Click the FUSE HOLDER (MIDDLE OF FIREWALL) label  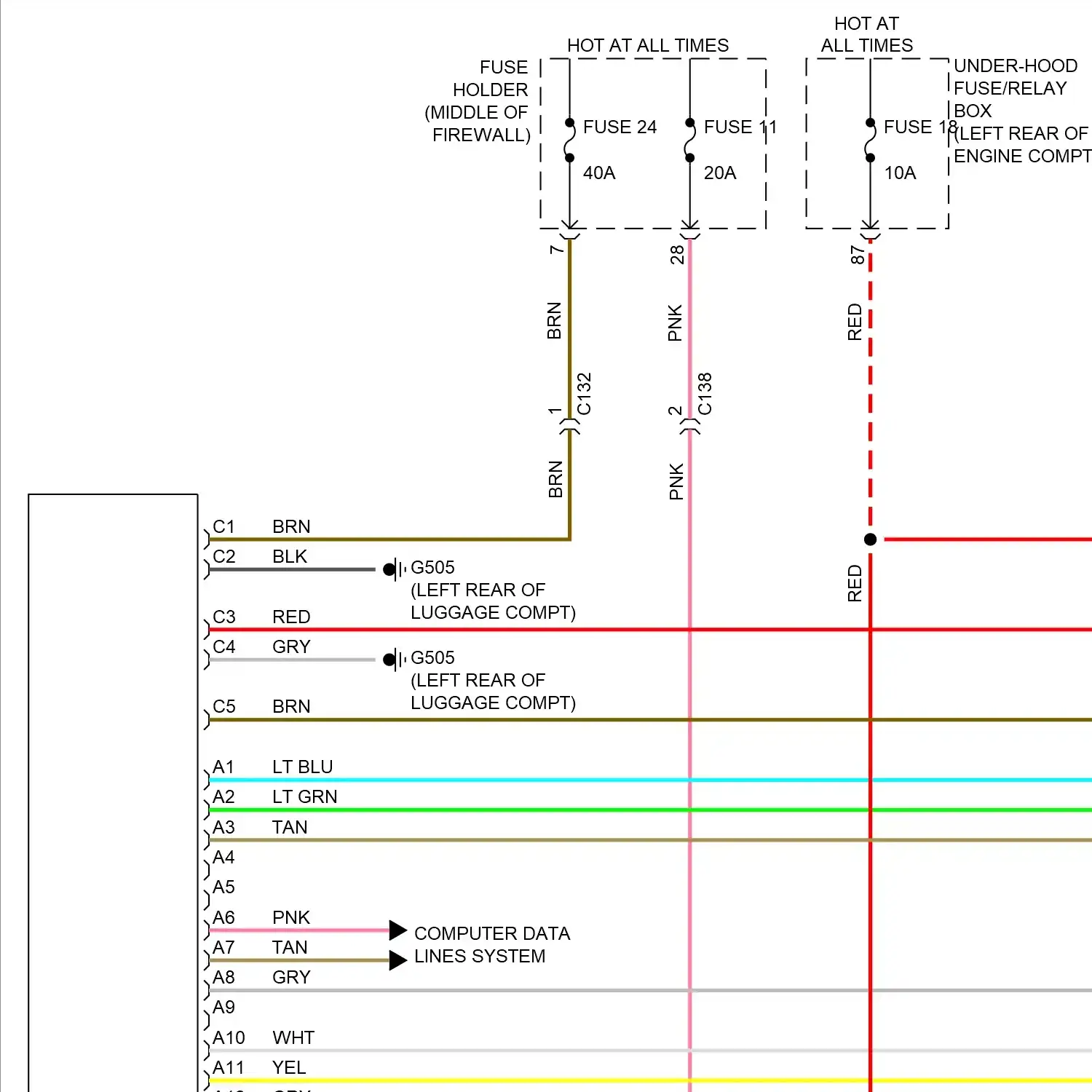click(478, 101)
